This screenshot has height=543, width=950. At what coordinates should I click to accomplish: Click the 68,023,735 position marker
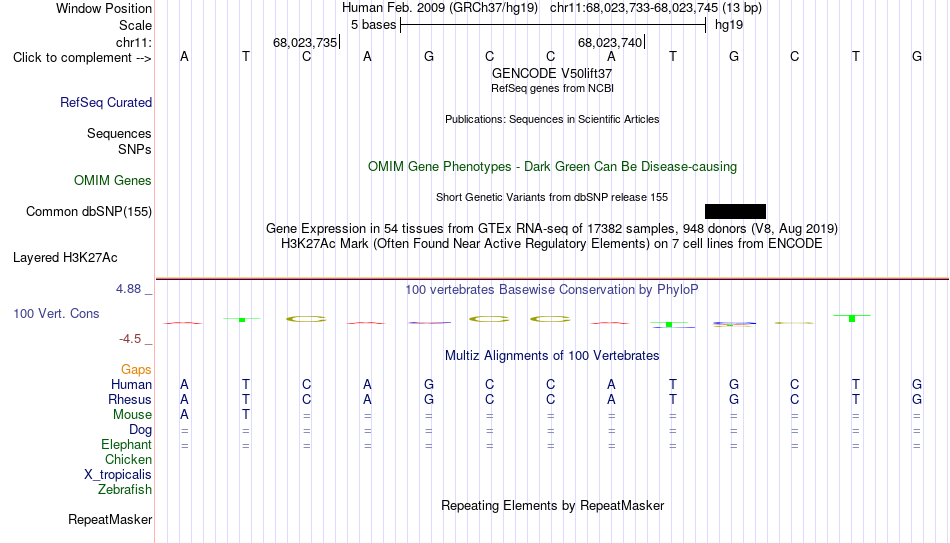click(x=305, y=42)
